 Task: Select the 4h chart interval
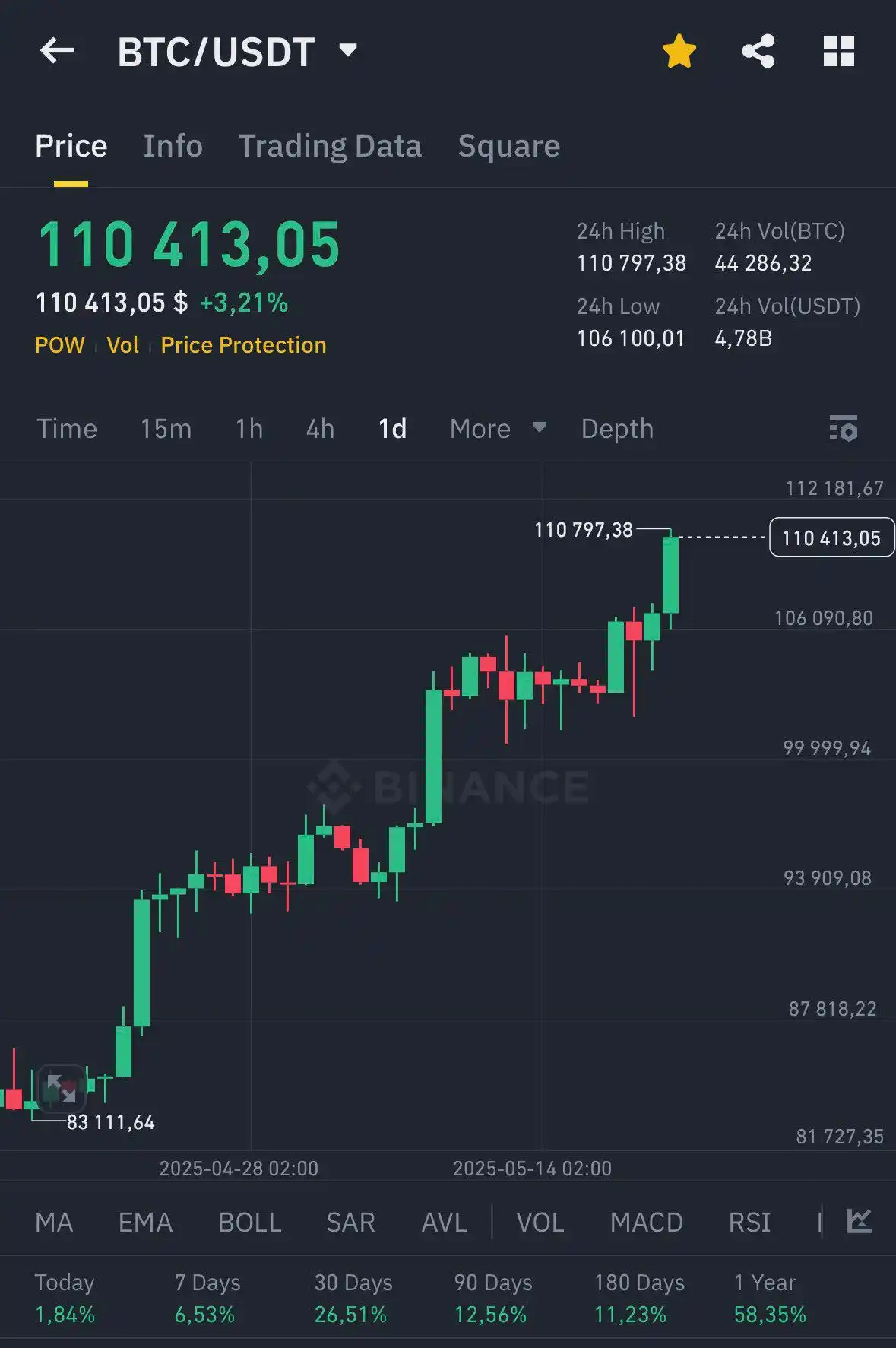coord(320,429)
